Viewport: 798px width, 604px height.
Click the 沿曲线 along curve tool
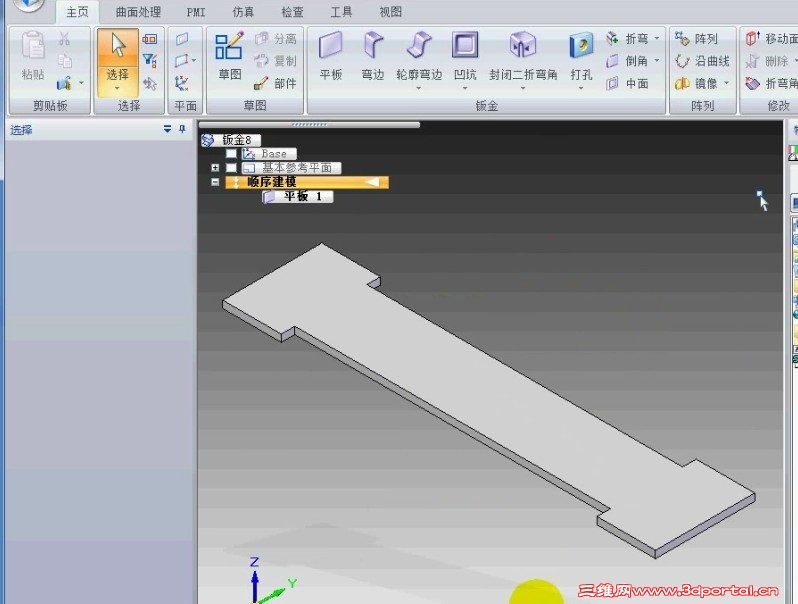(702, 61)
